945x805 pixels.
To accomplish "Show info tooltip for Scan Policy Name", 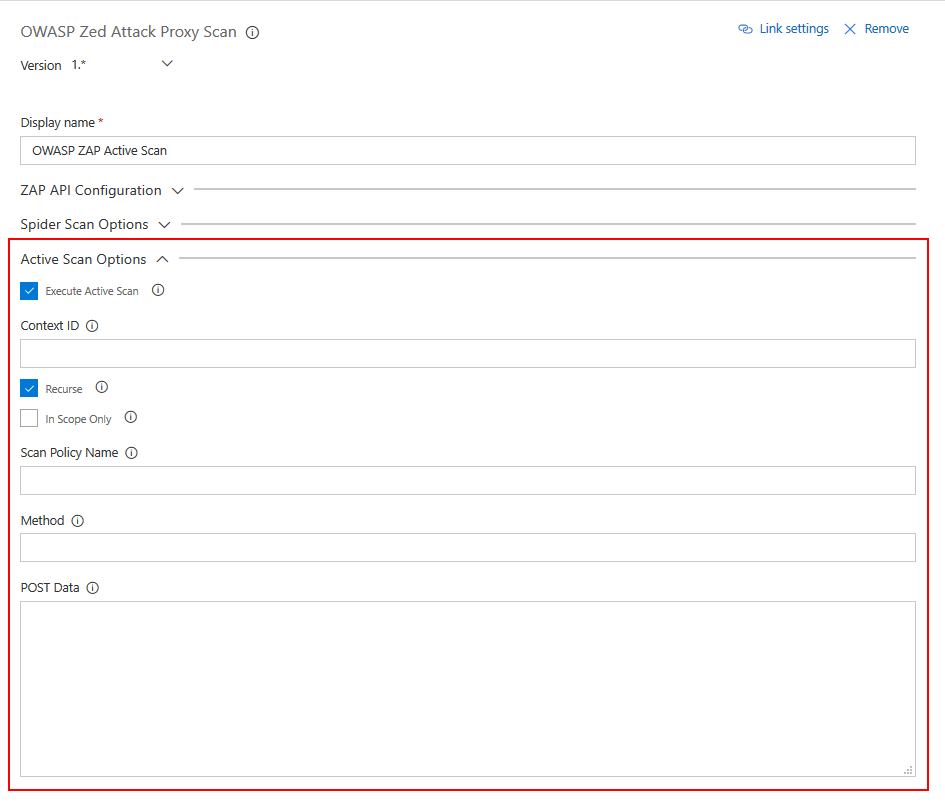I will point(131,453).
